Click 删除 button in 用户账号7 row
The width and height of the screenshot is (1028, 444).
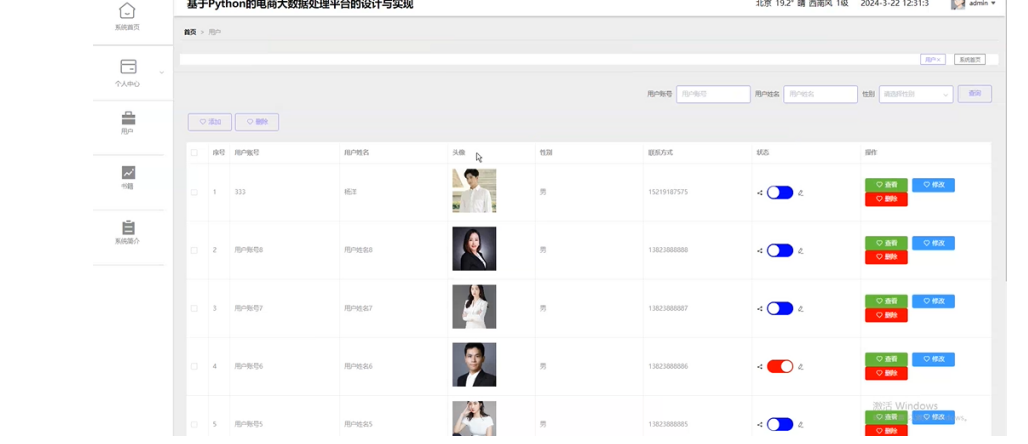click(886, 315)
